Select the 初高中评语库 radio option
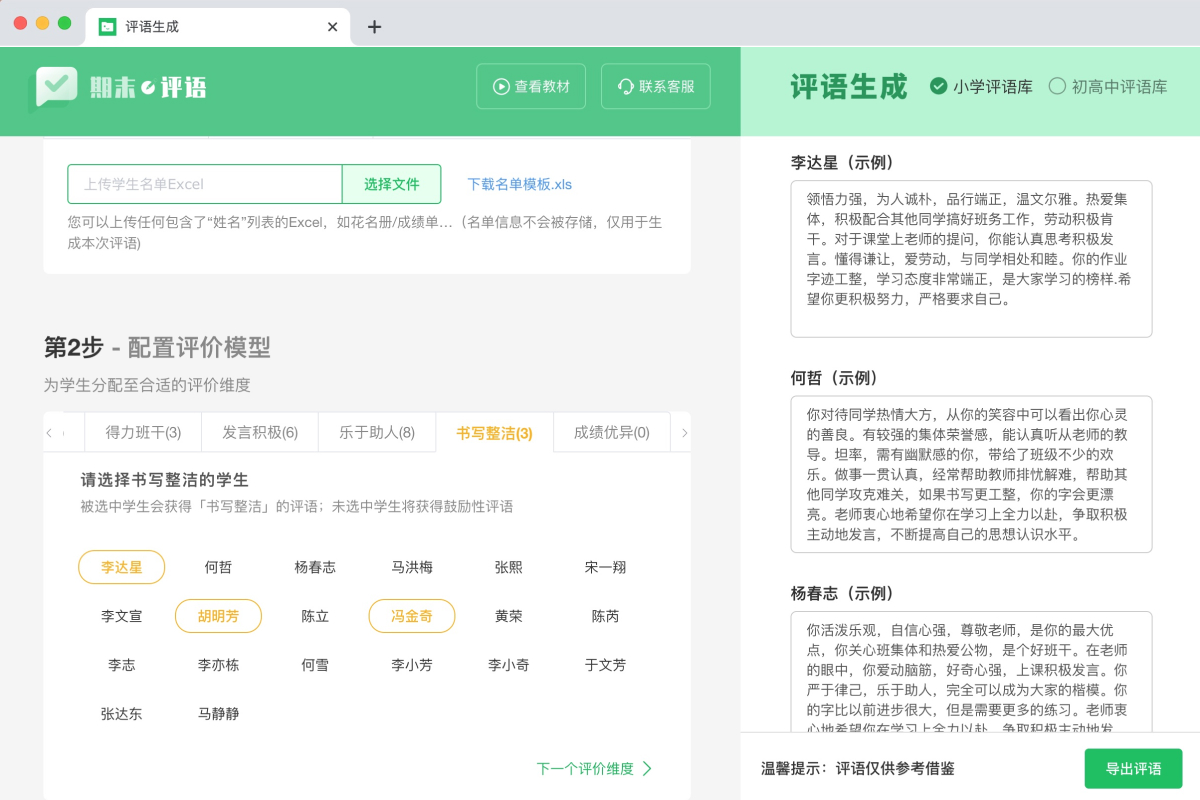The height and width of the screenshot is (800, 1200). (x=1108, y=87)
